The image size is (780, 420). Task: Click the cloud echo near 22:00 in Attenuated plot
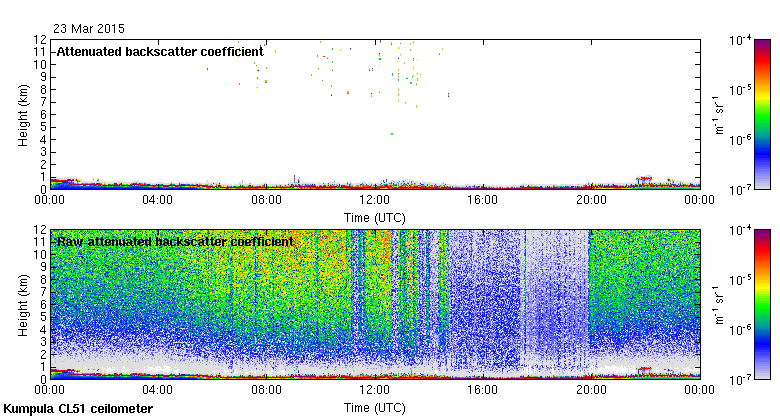point(644,178)
